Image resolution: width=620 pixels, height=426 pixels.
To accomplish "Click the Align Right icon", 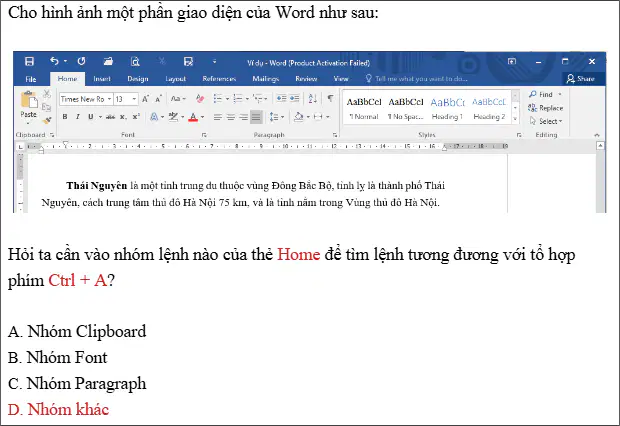I will click(x=244, y=117).
